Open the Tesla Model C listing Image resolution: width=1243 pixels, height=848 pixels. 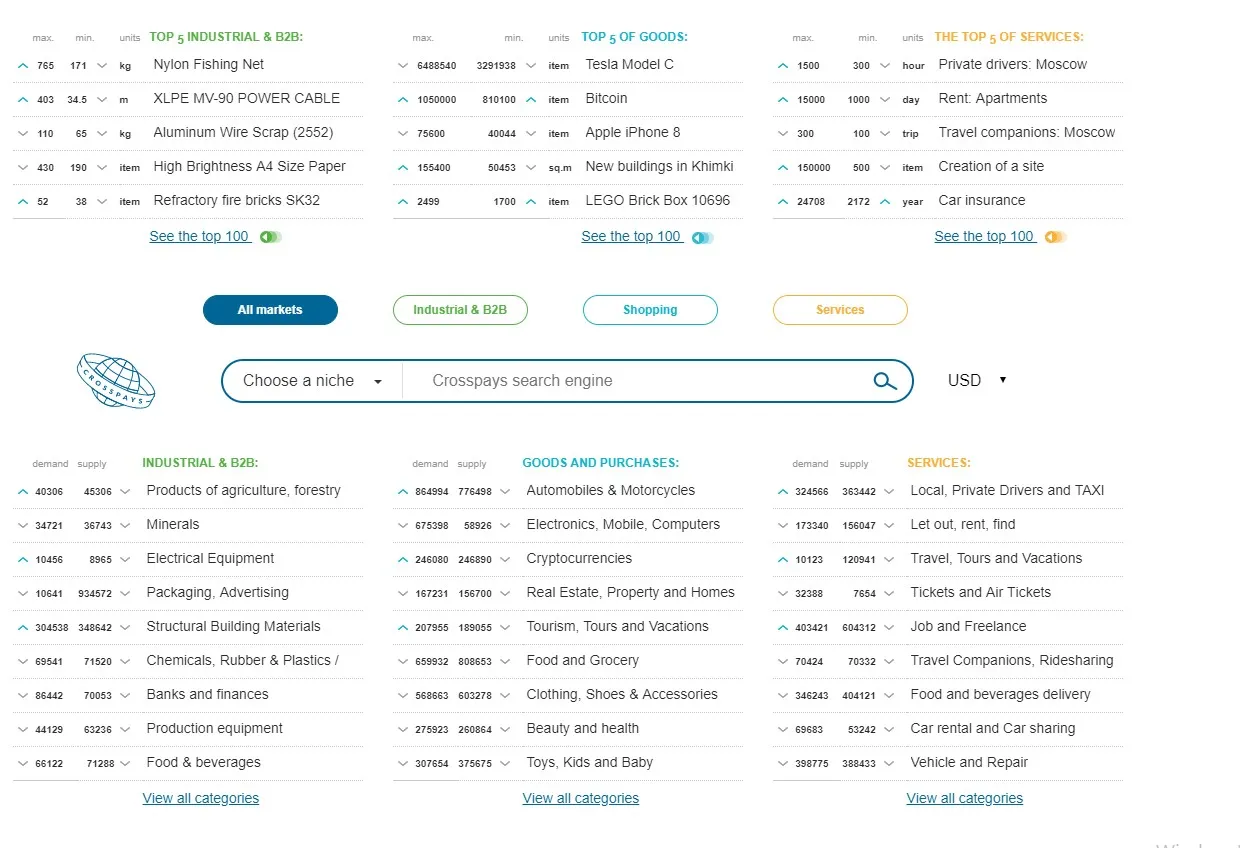[x=629, y=64]
